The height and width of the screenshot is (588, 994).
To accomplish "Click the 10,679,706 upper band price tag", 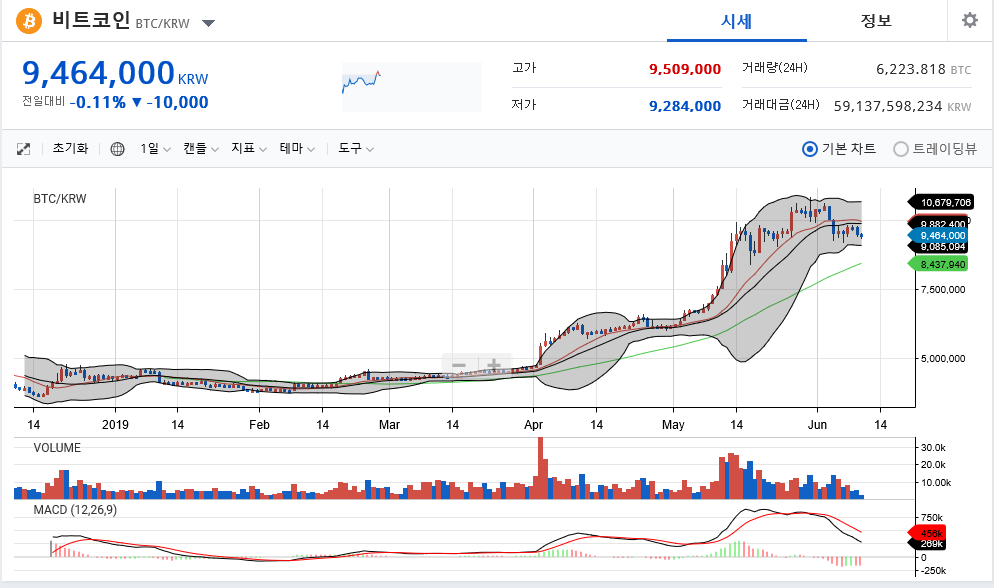I will tap(942, 203).
